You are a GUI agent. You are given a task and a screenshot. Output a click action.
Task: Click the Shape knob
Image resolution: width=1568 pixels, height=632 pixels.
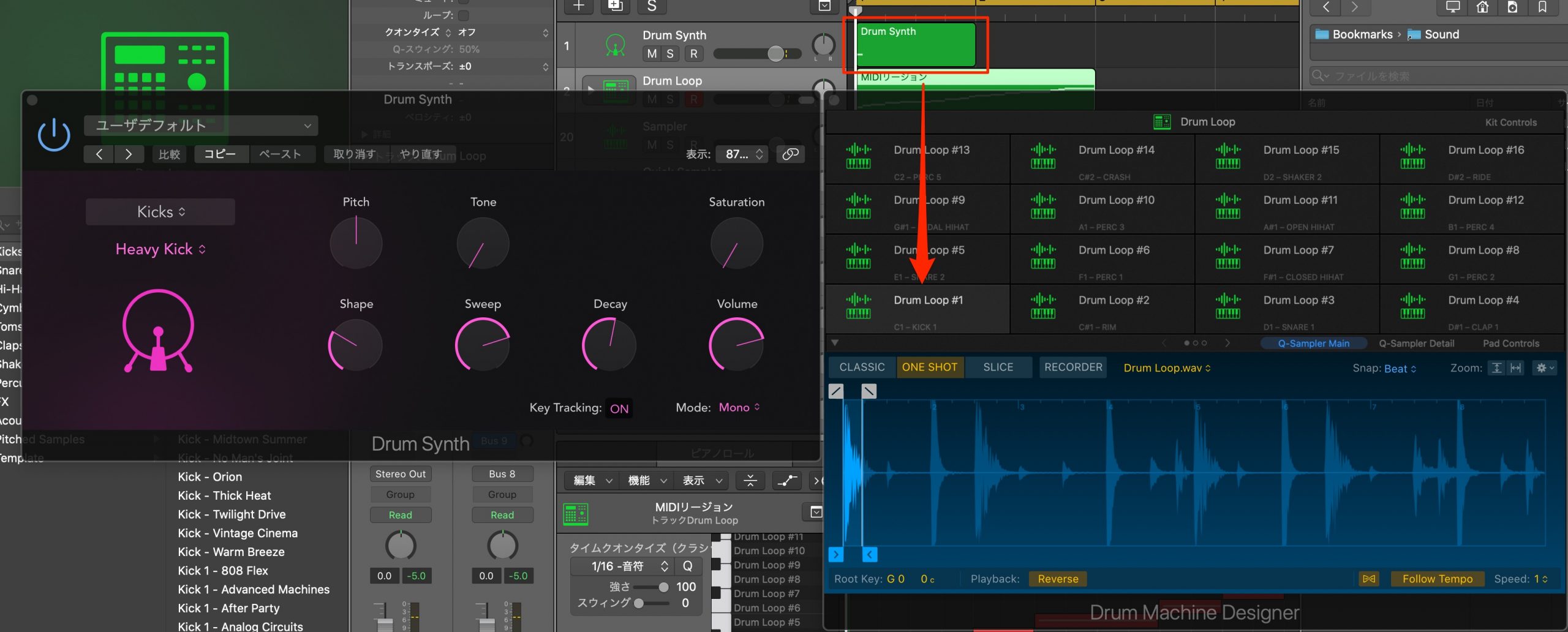click(x=356, y=345)
